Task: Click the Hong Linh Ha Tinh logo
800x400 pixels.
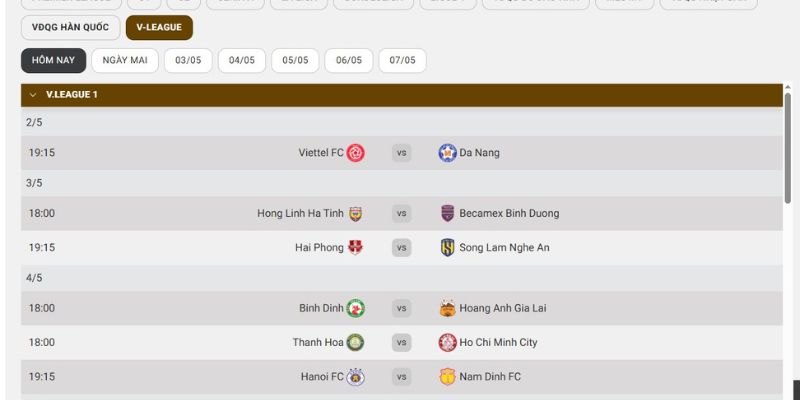Action: [356, 213]
